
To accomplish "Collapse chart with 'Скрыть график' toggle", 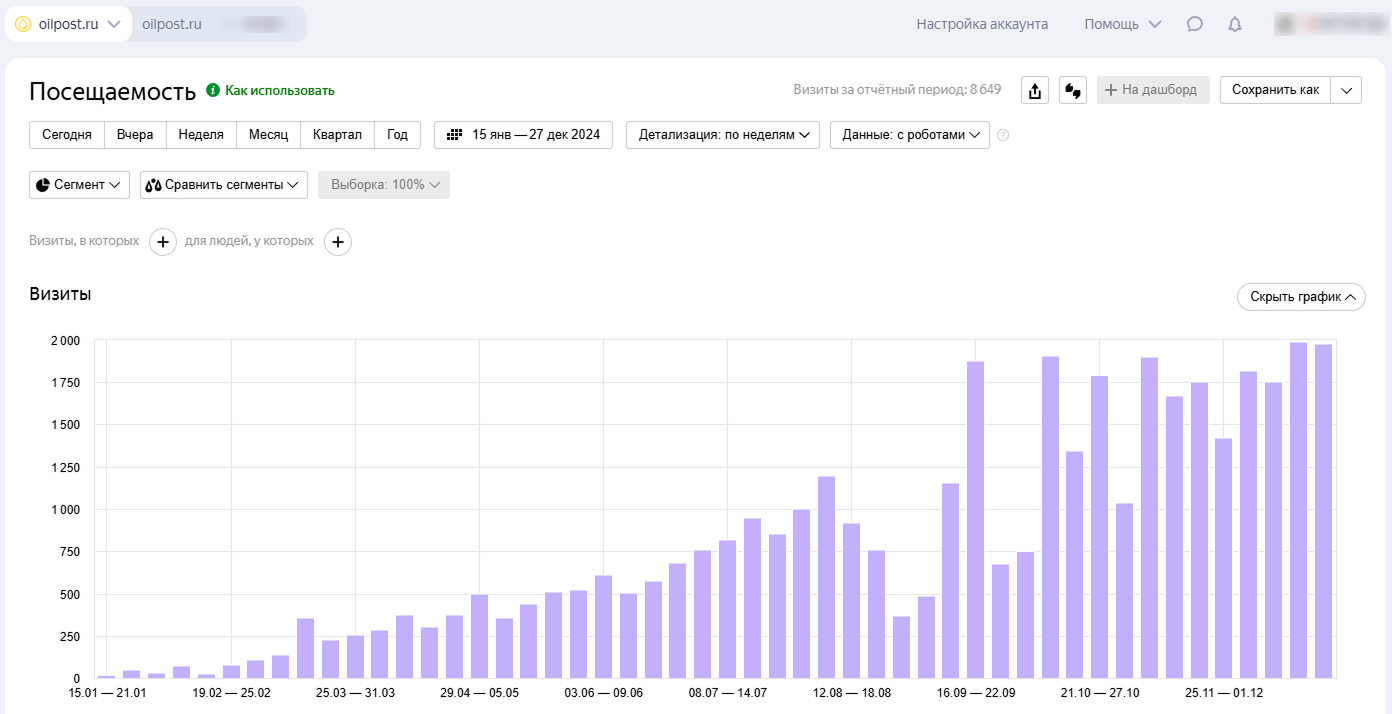I will point(1301,297).
